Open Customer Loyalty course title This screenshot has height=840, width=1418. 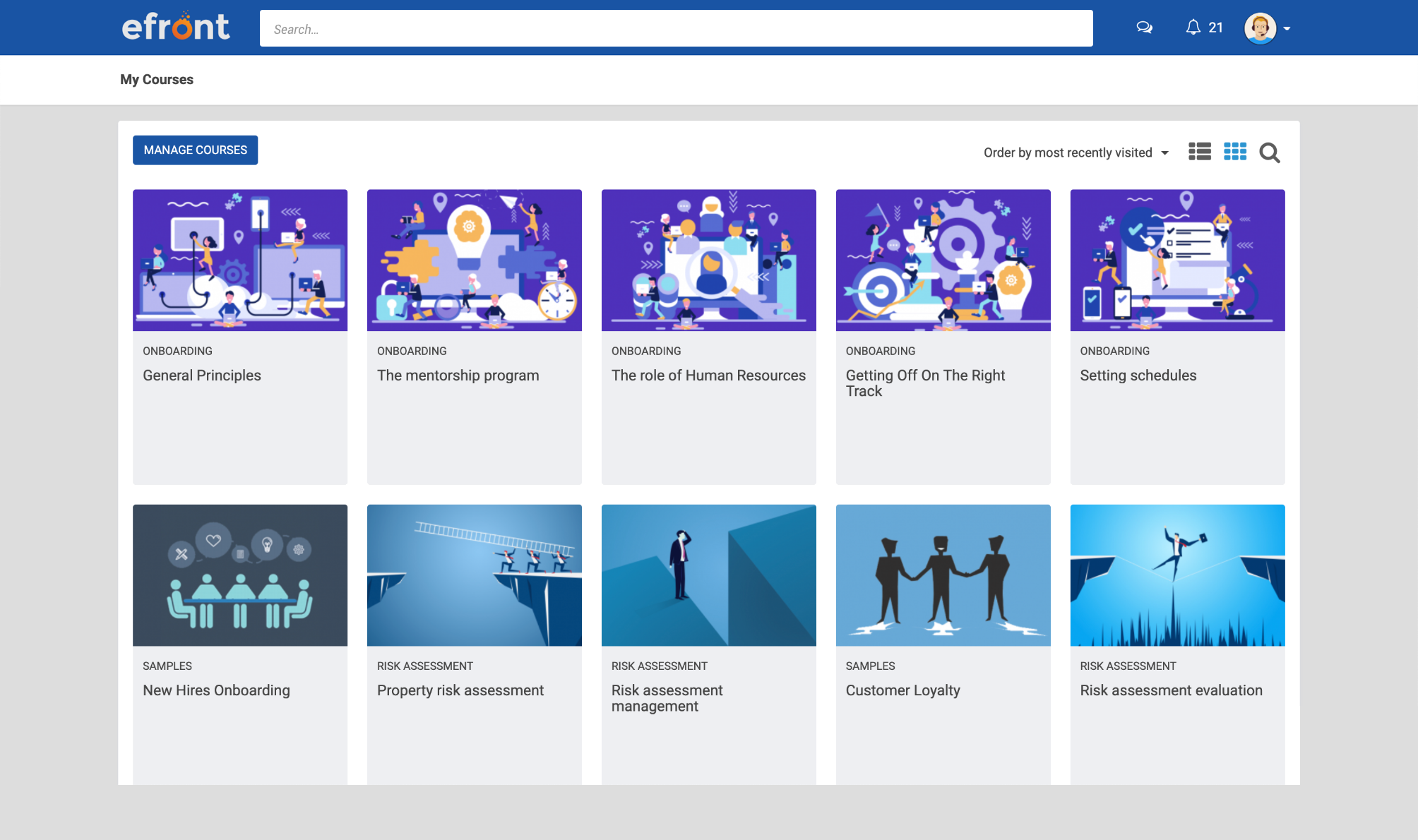coord(902,690)
